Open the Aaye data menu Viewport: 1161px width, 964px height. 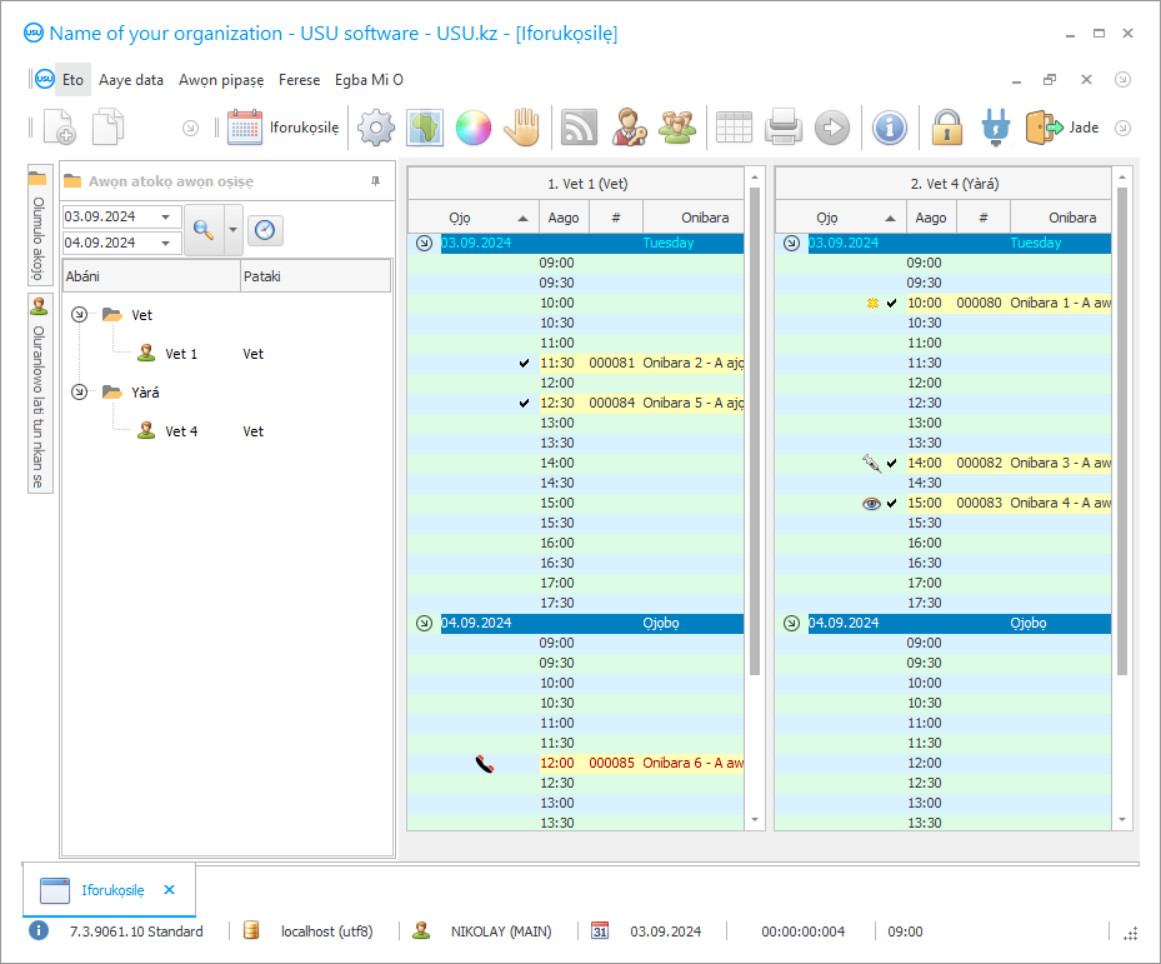click(131, 80)
